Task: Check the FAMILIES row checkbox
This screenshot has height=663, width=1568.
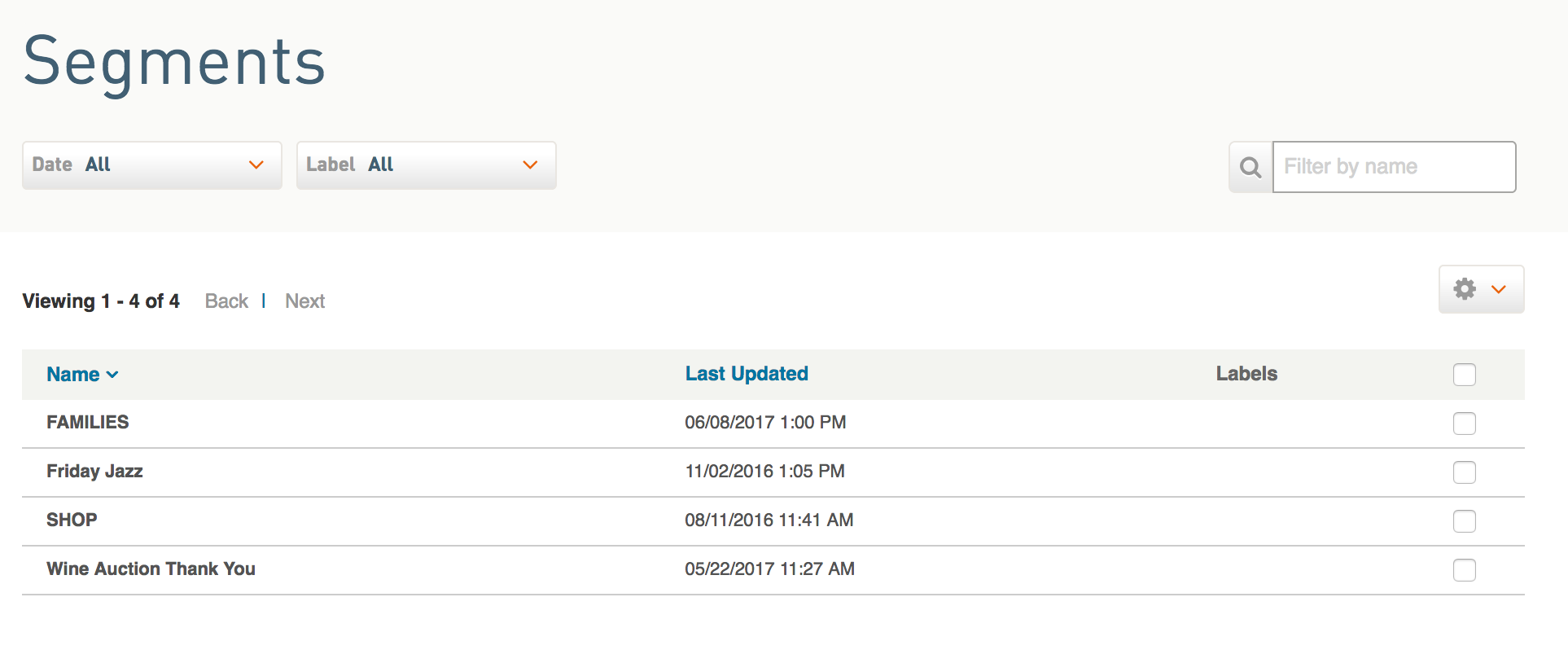Action: [x=1465, y=424]
